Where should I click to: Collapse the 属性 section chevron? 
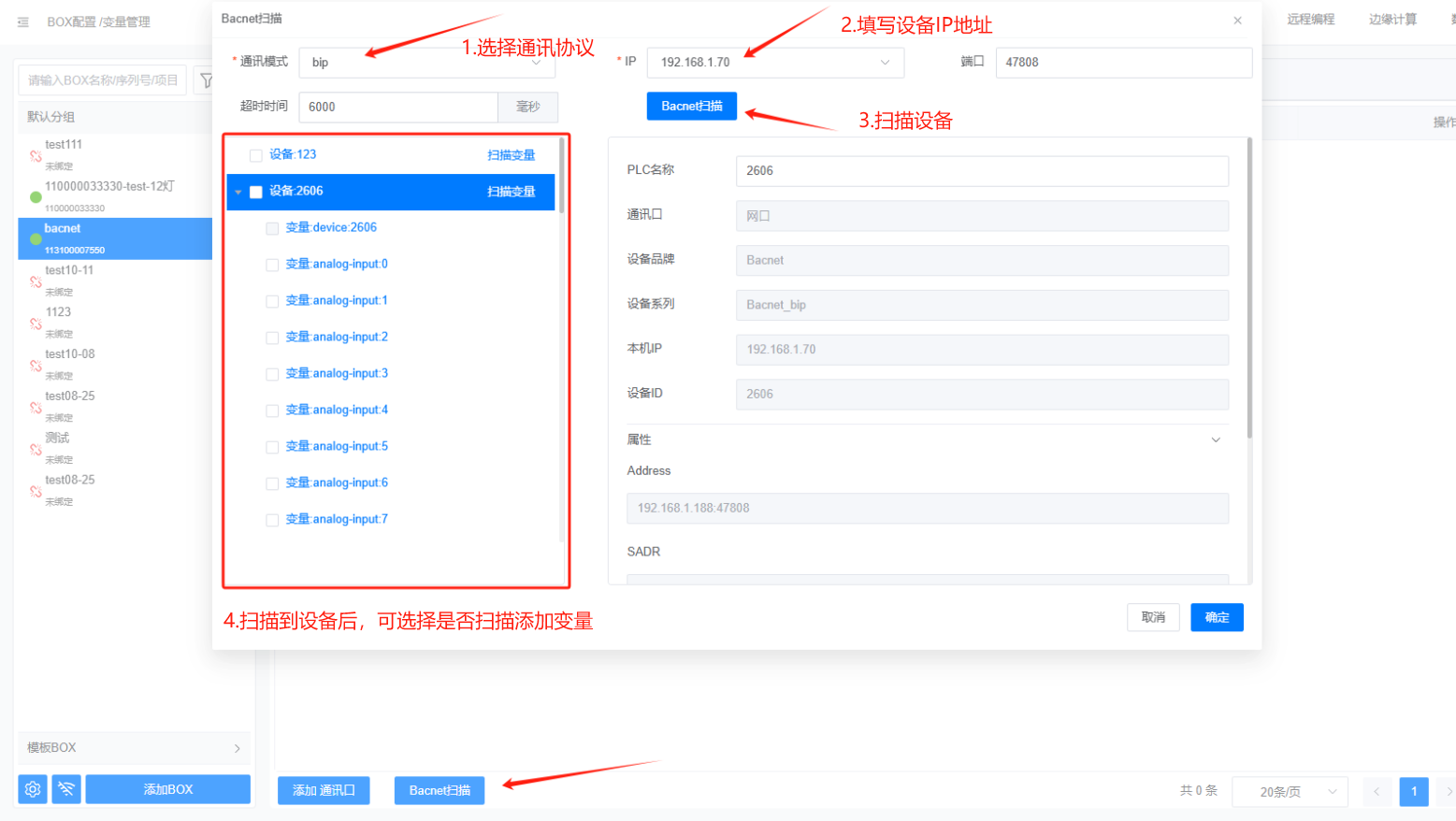click(1215, 439)
